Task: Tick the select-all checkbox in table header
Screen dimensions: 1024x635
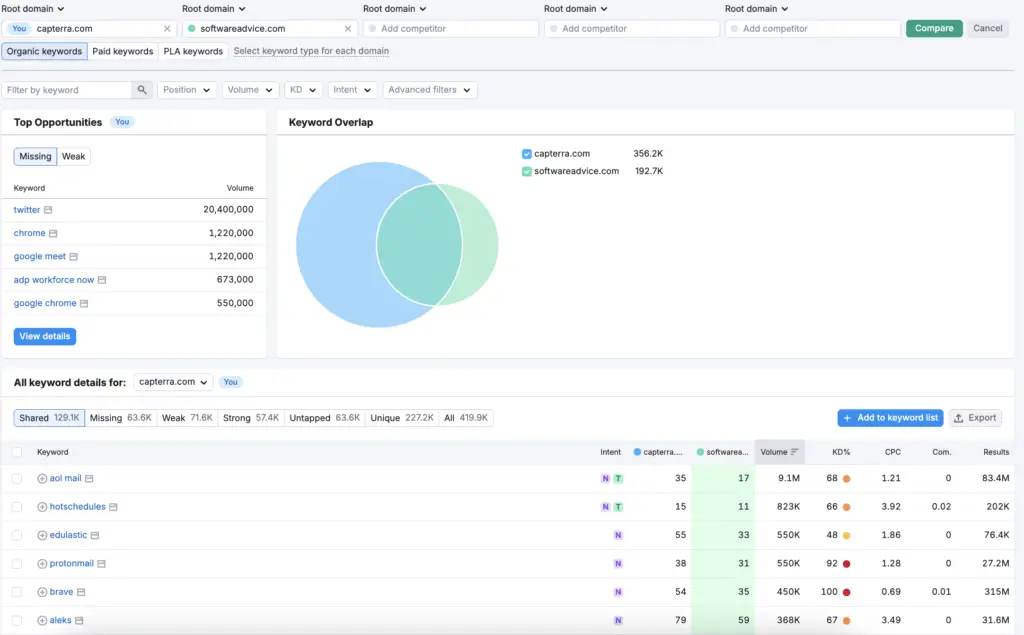Action: click(x=17, y=452)
